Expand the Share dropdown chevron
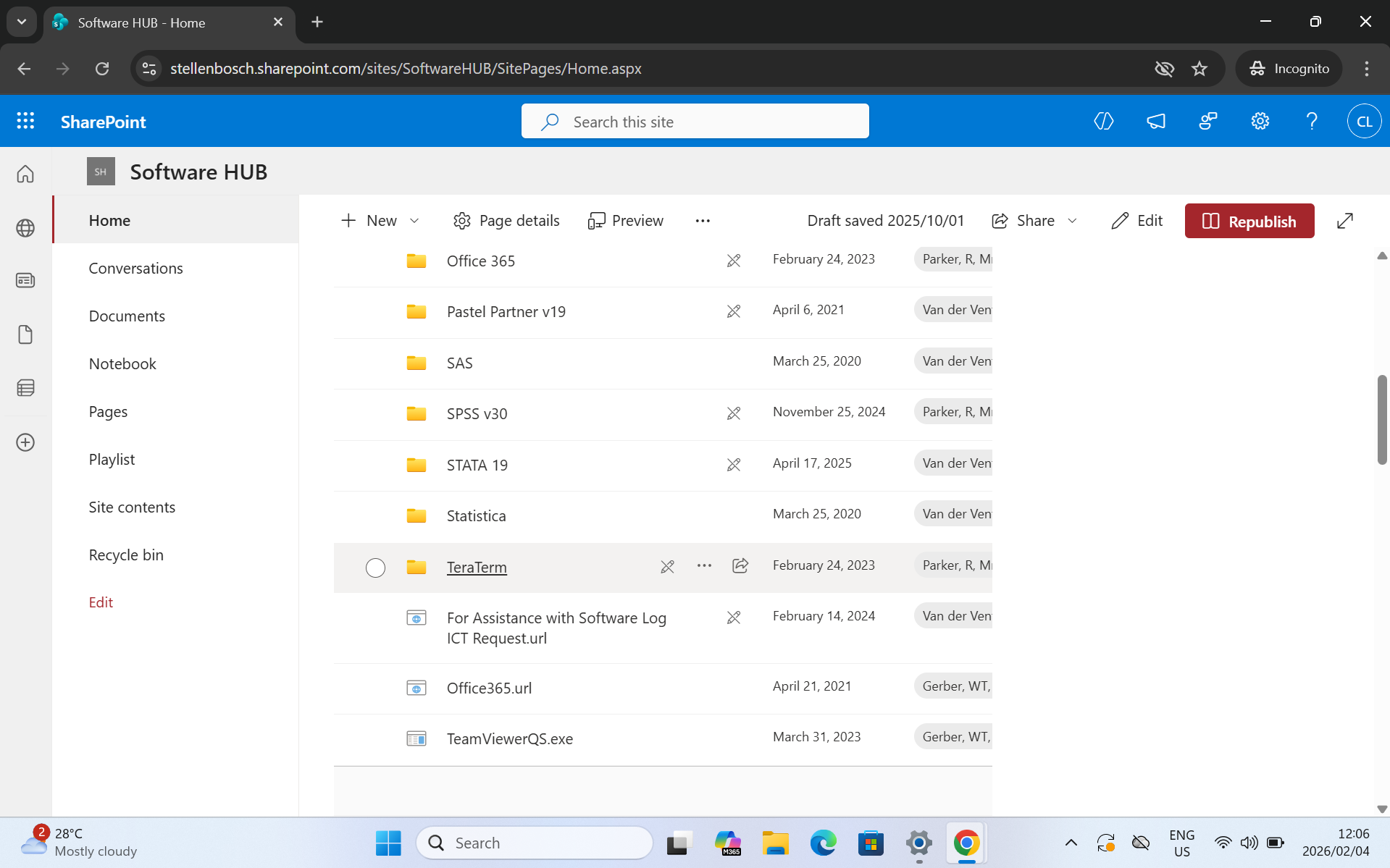Viewport: 1390px width, 868px height. [x=1073, y=221]
